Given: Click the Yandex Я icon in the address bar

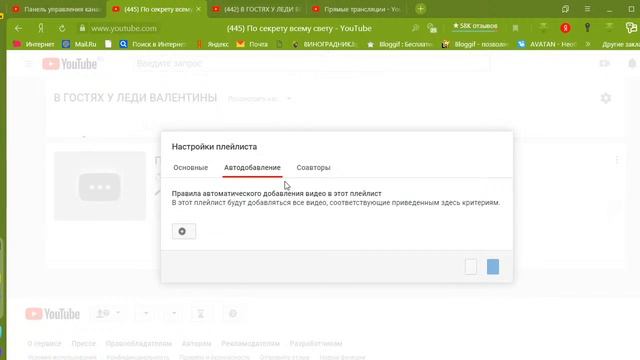Looking at the screenshot, I should pos(41,29).
